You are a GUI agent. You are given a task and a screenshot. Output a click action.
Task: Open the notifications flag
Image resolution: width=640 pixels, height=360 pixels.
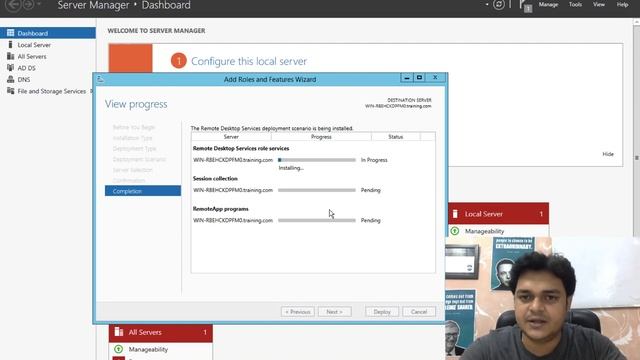coord(525,6)
